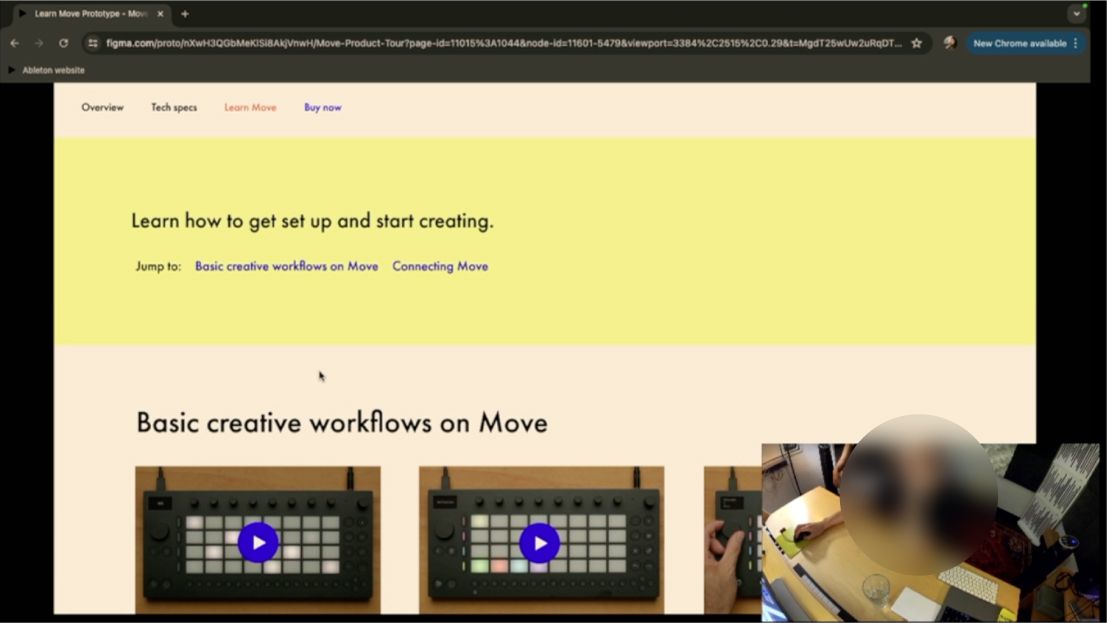The height and width of the screenshot is (623, 1107).
Task: Open a new browser tab
Action: click(185, 13)
